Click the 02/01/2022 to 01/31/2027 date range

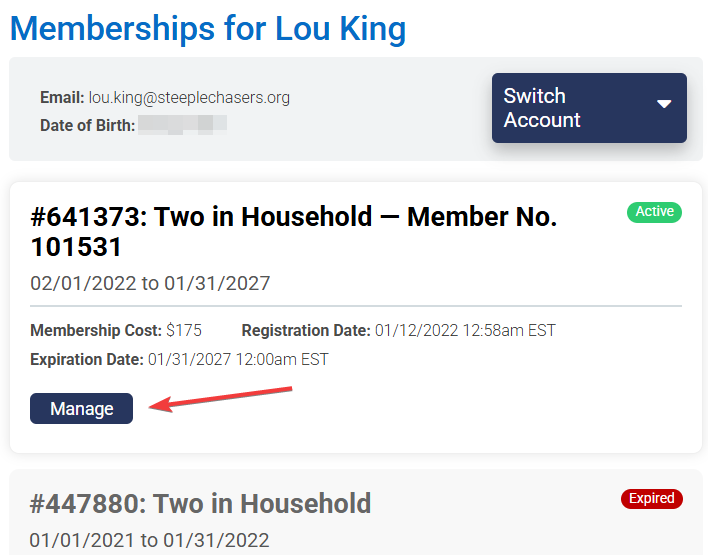tap(150, 283)
